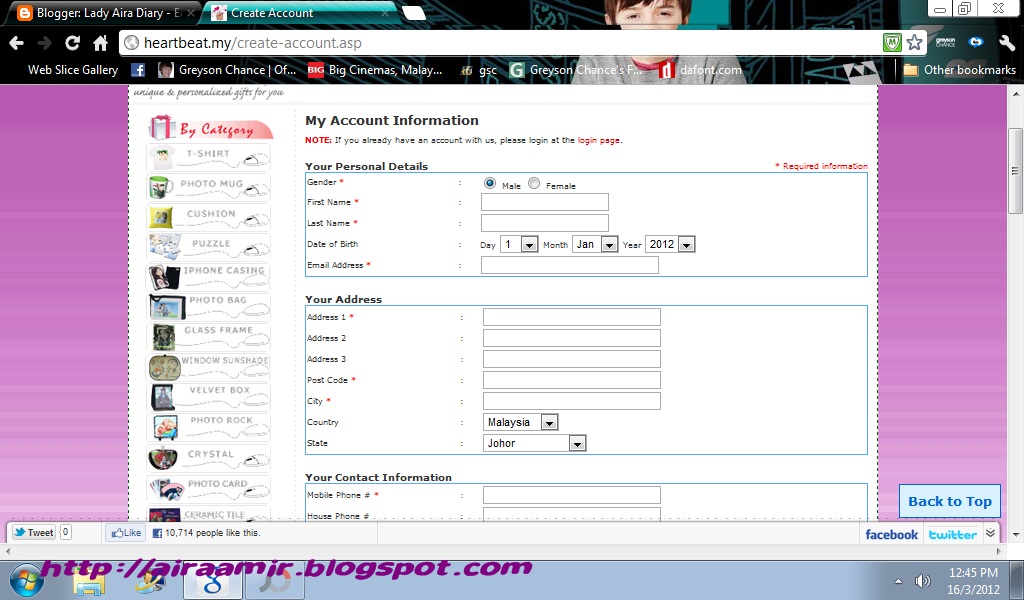
Task: Select the PHOTO BAG category
Action: click(x=208, y=307)
